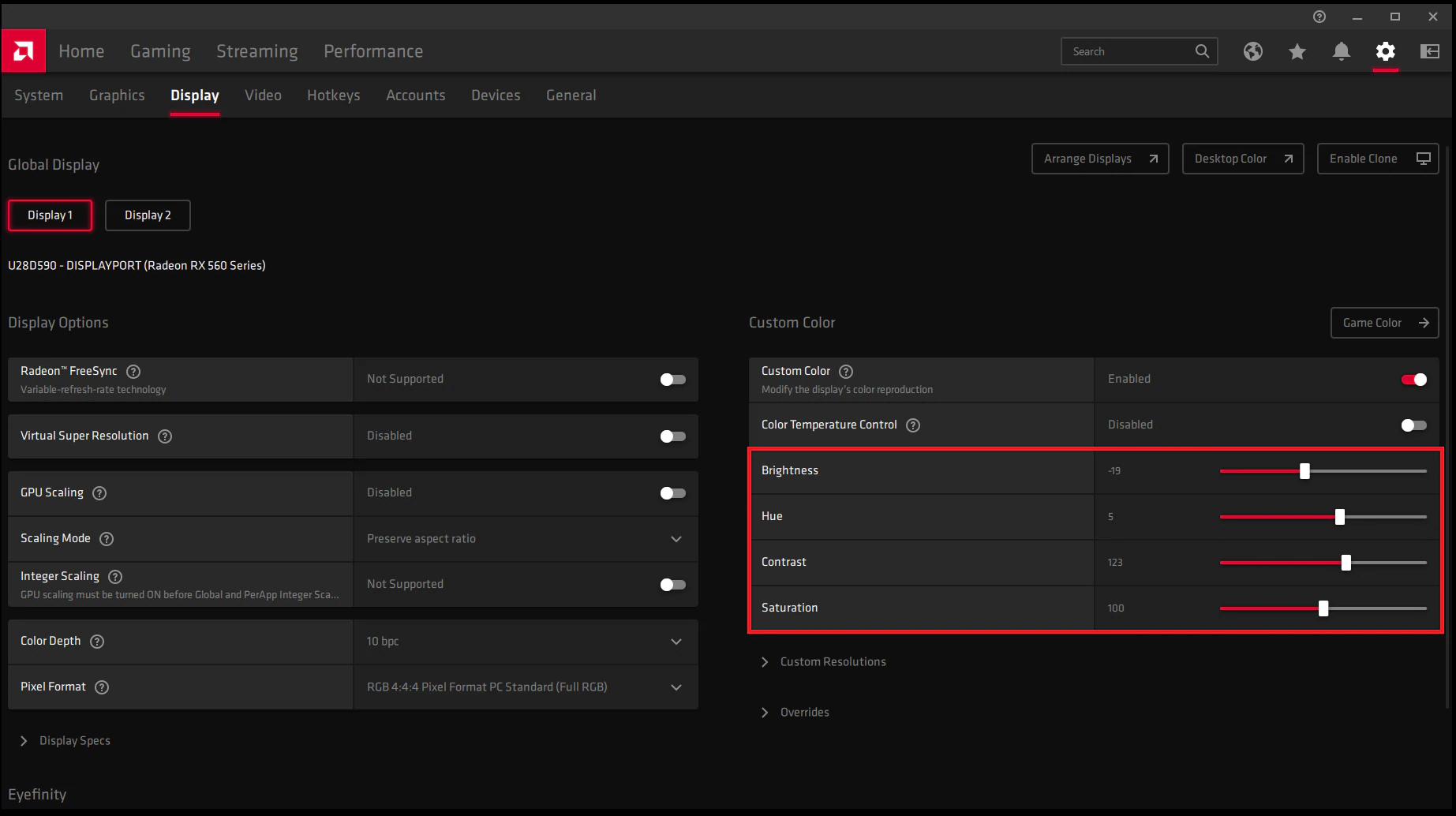Viewport: 1456px width, 816px height.
Task: Open the Gaming menu
Action: tap(160, 51)
